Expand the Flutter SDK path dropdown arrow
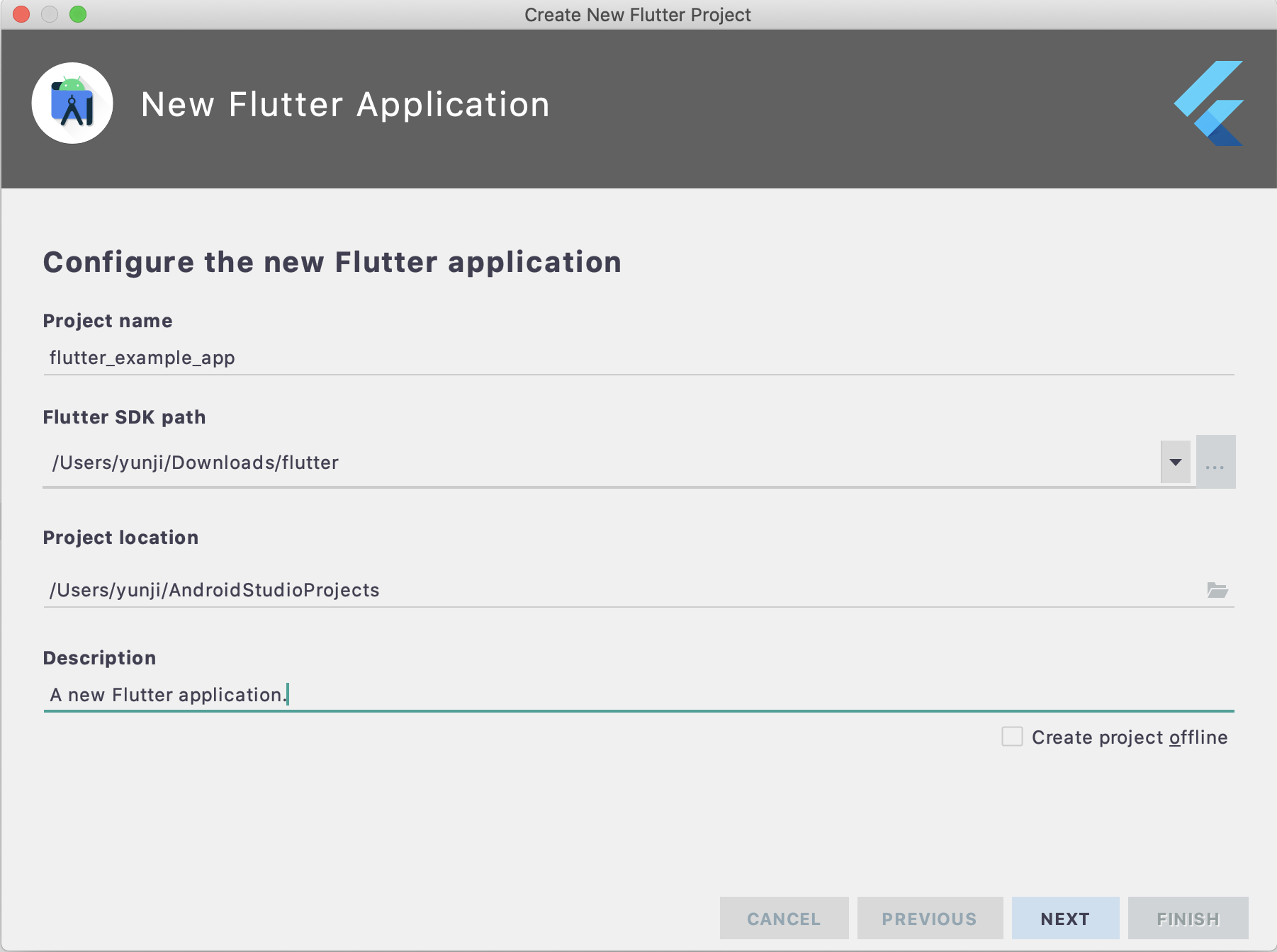The image size is (1277, 952). [1176, 463]
